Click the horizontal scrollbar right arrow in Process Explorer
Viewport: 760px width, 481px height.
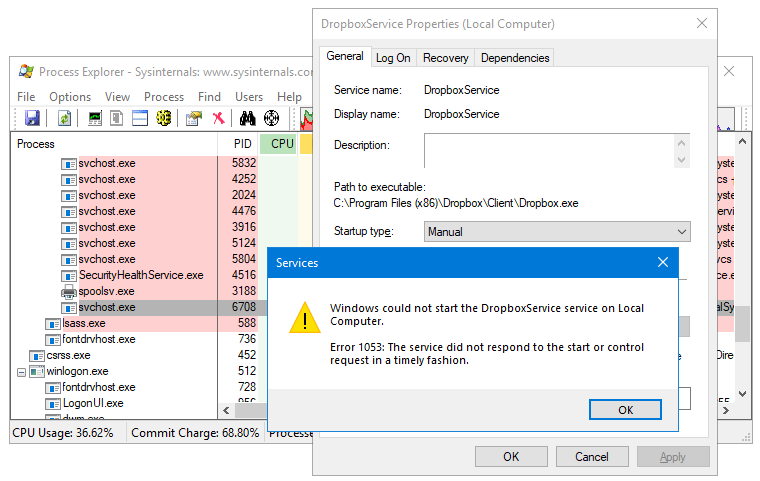pos(726,410)
